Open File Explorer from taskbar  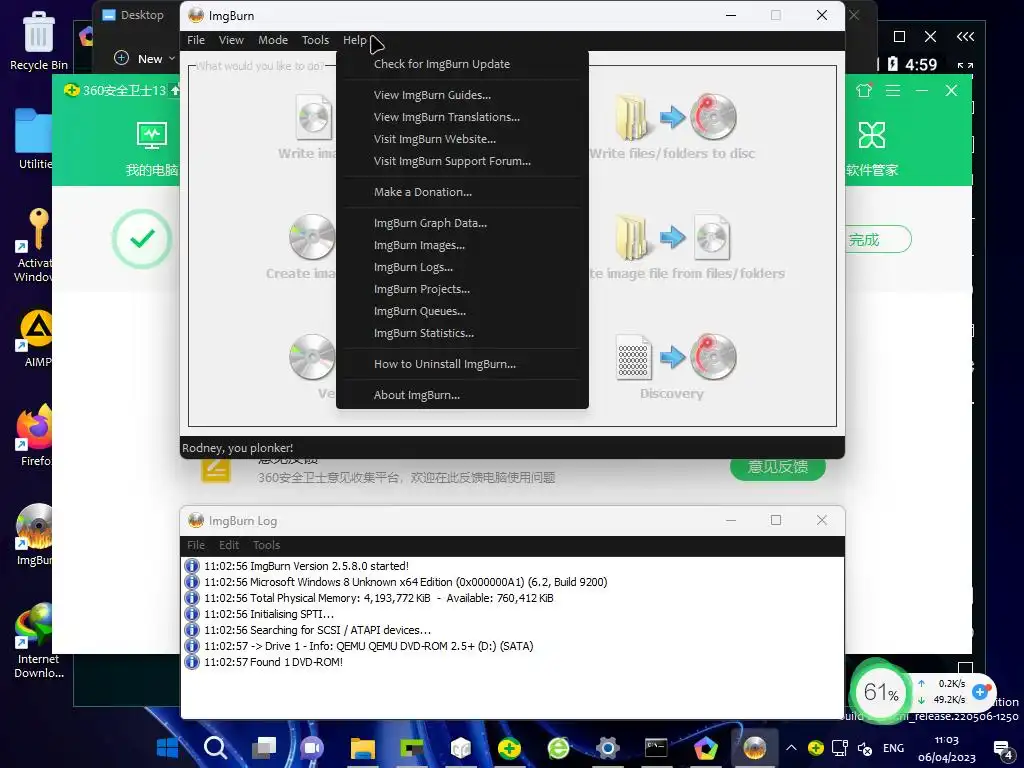pyautogui.click(x=362, y=748)
